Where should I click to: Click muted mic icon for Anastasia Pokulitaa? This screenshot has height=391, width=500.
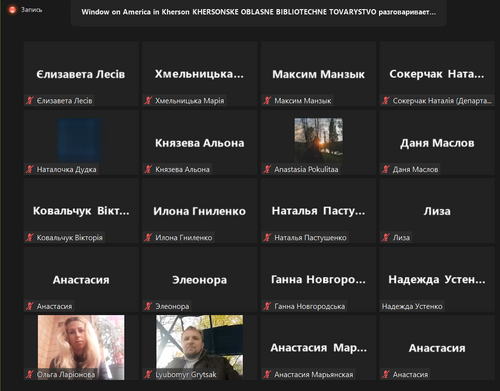coord(267,169)
